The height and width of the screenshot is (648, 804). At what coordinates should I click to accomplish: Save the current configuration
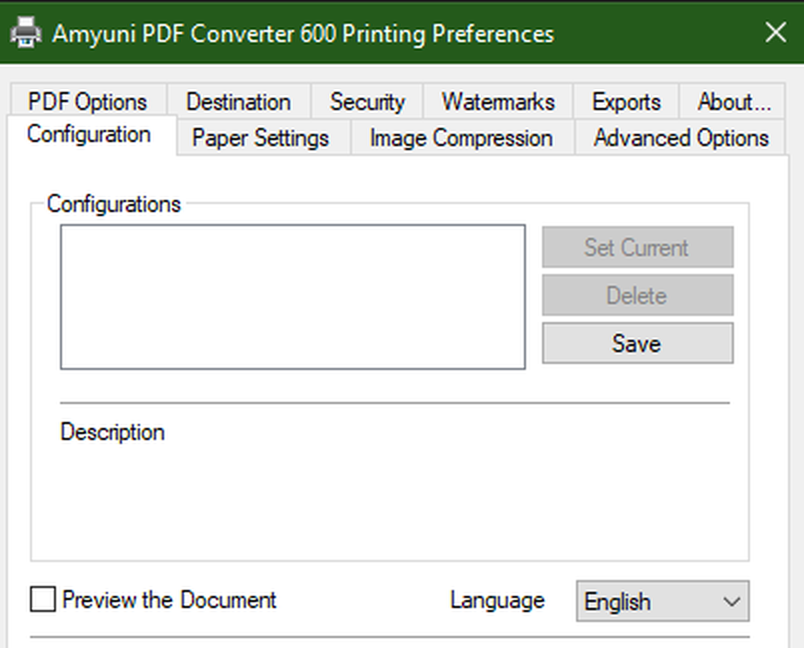tap(638, 343)
